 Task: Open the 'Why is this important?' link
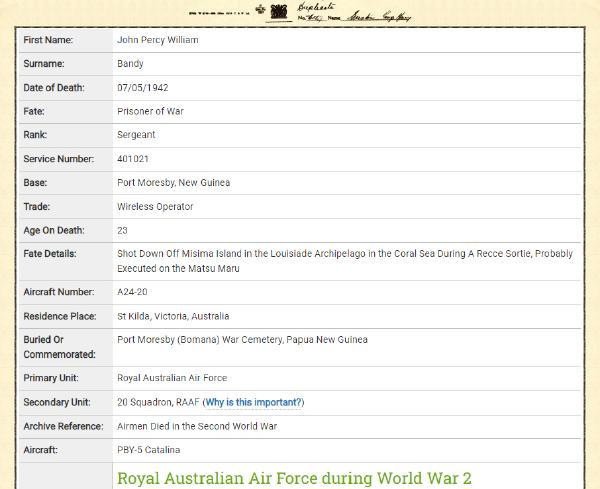coord(253,403)
